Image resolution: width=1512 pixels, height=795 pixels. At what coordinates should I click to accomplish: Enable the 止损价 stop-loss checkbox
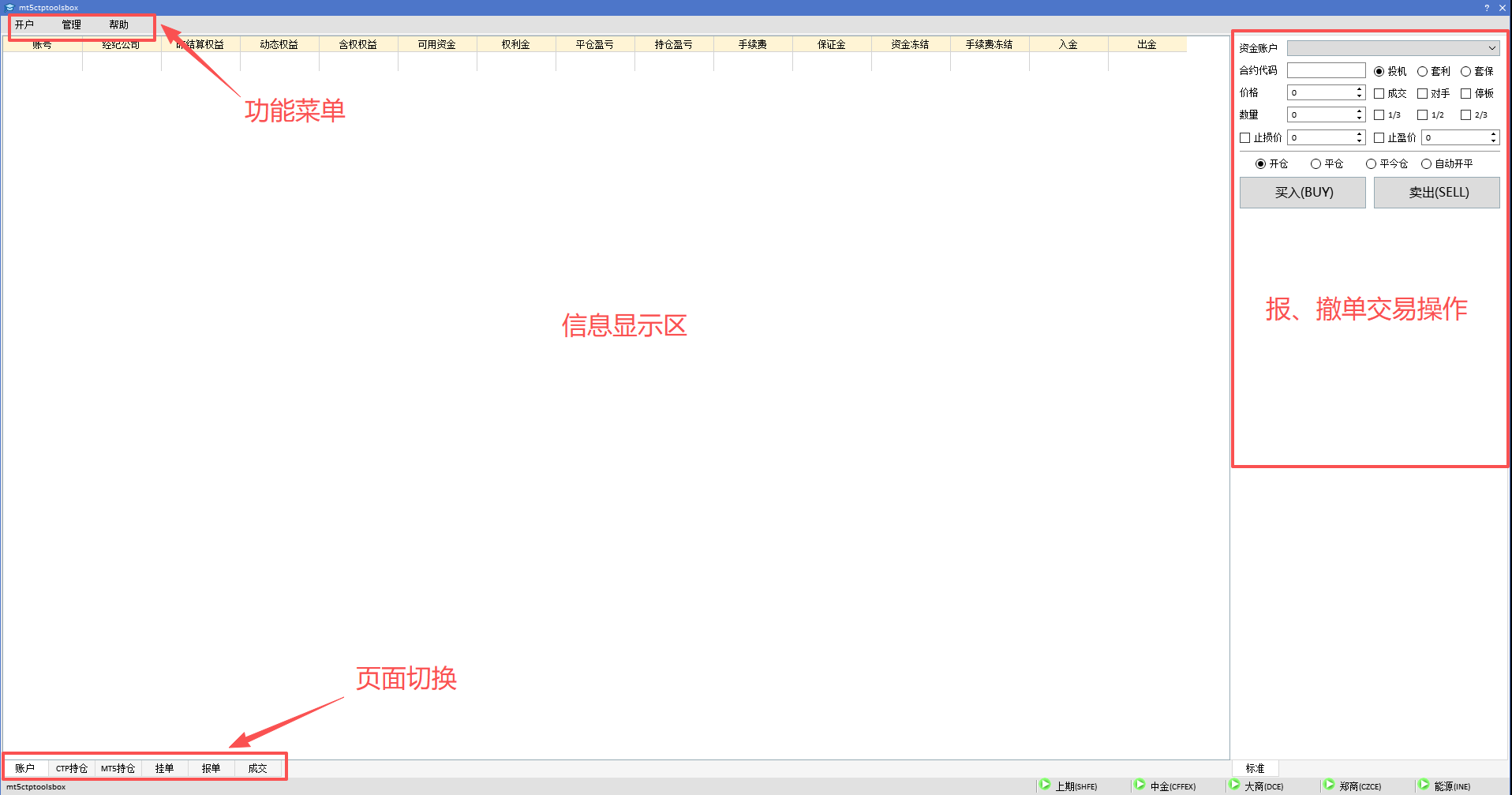(x=1245, y=137)
